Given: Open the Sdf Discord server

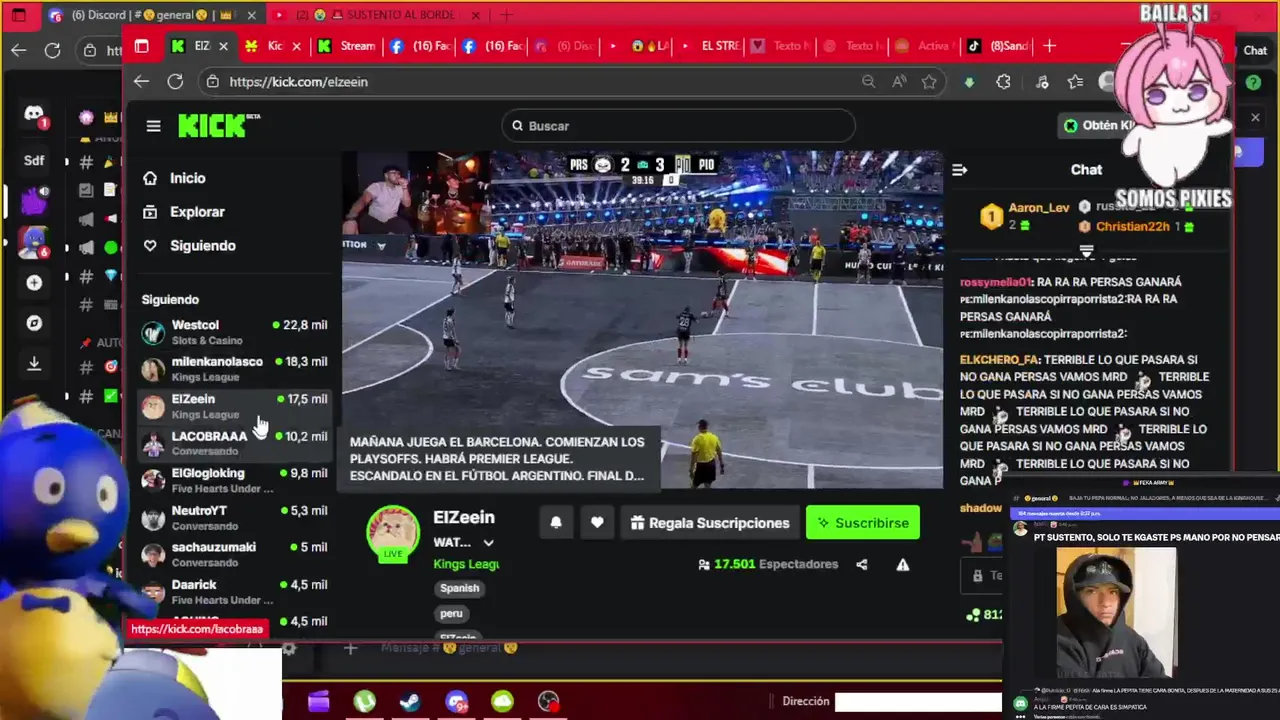Looking at the screenshot, I should [x=34, y=160].
